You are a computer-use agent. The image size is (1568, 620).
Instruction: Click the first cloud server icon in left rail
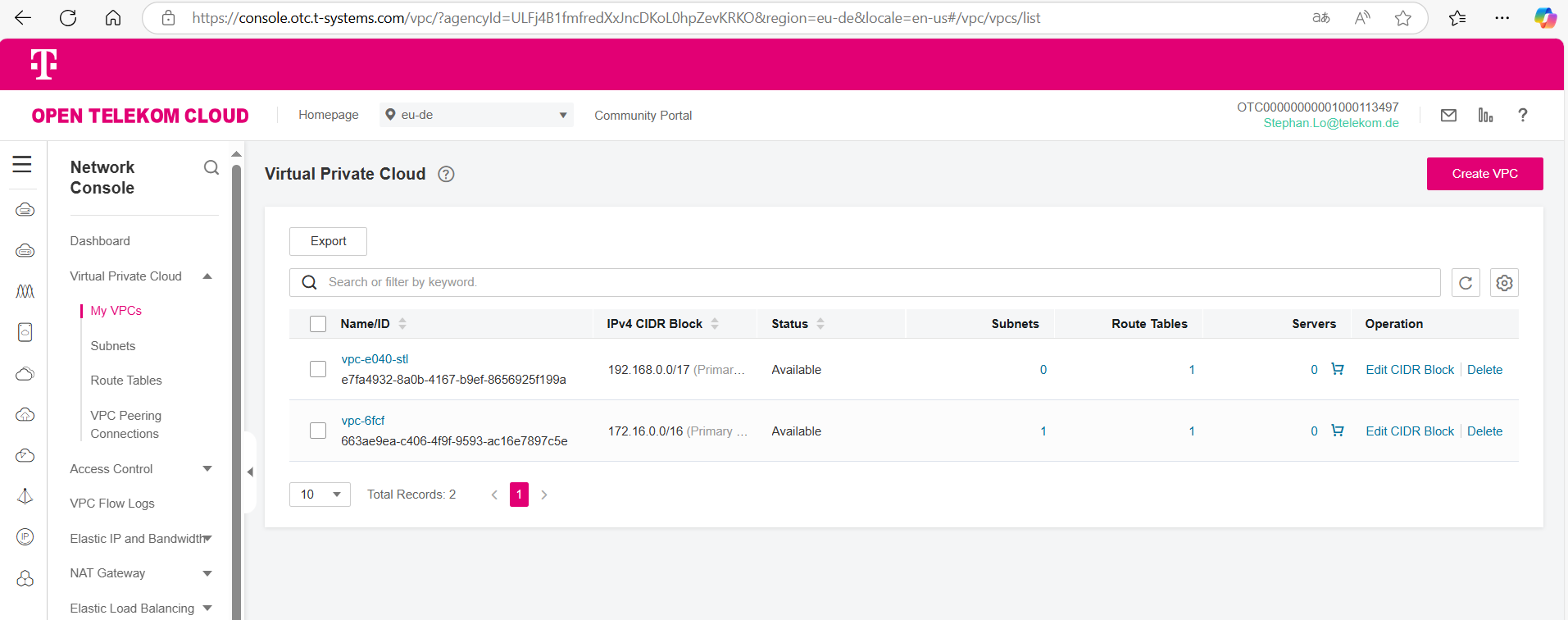click(x=25, y=210)
